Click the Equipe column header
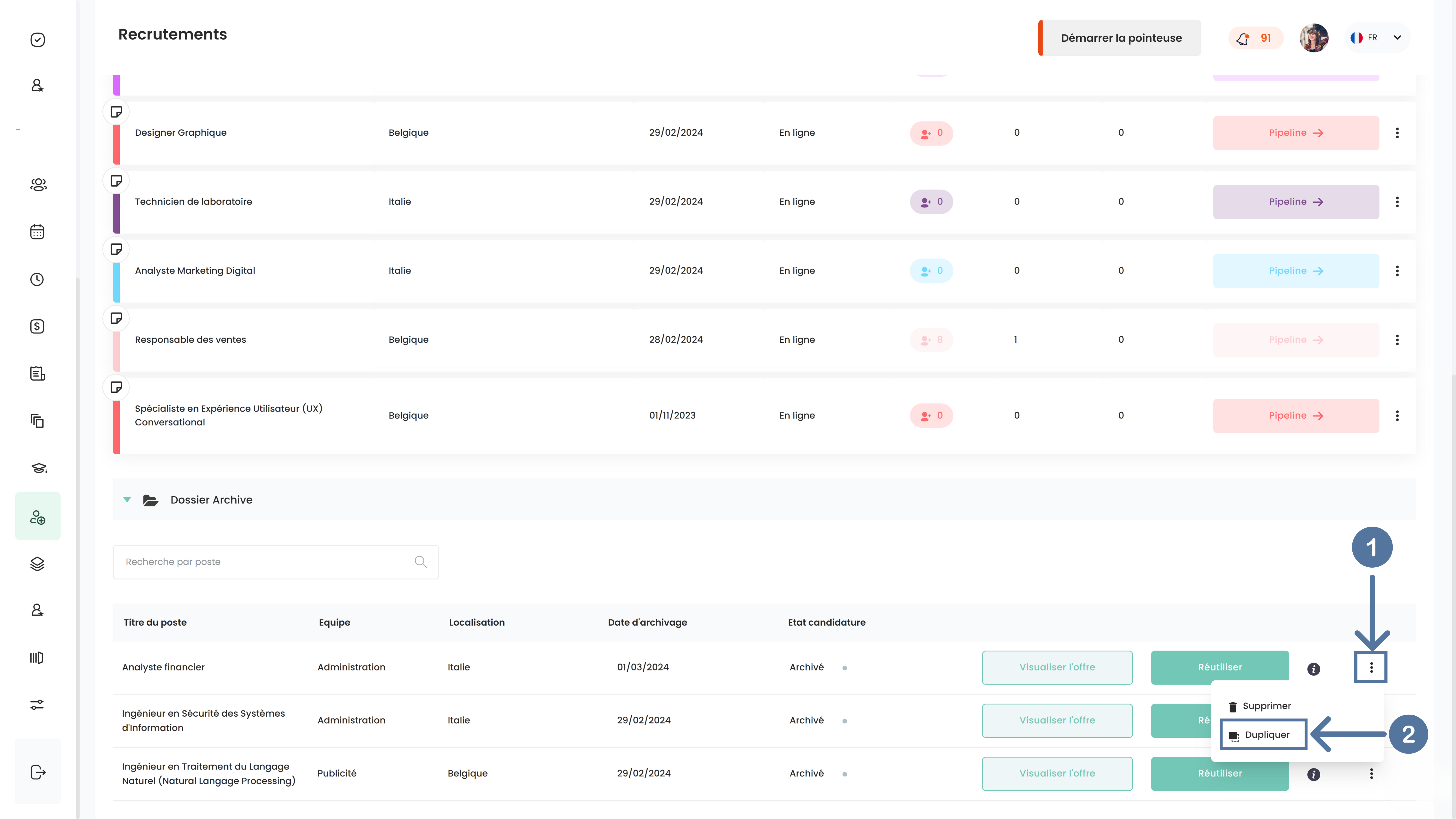Screen dimensions: 1456x819 pos(334,622)
